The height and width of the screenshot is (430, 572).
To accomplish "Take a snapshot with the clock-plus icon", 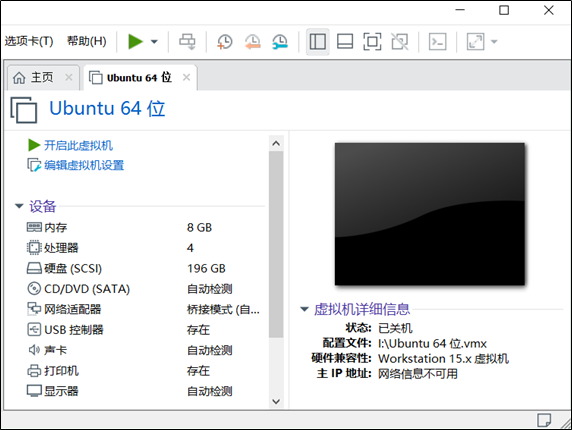I will (225, 41).
